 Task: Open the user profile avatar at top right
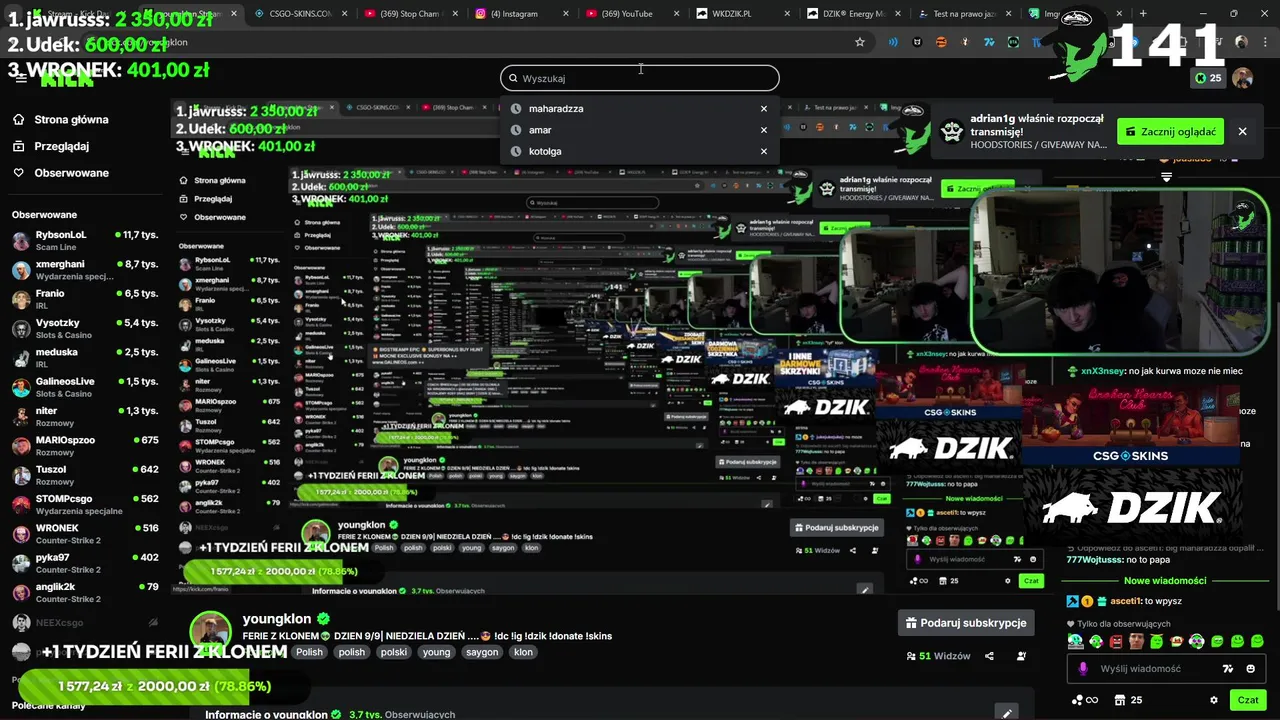pyautogui.click(x=1243, y=78)
